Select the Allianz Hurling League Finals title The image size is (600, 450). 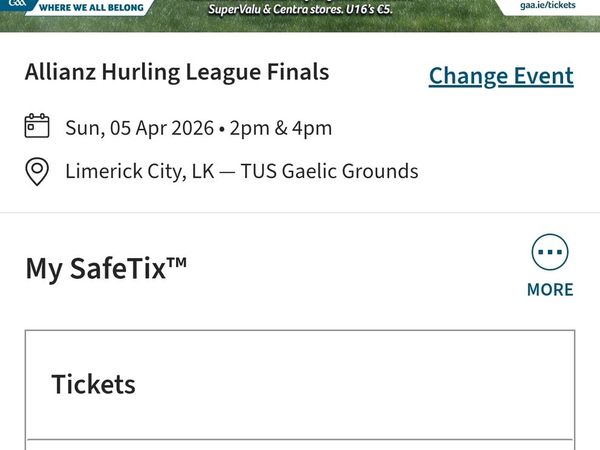pos(177,72)
